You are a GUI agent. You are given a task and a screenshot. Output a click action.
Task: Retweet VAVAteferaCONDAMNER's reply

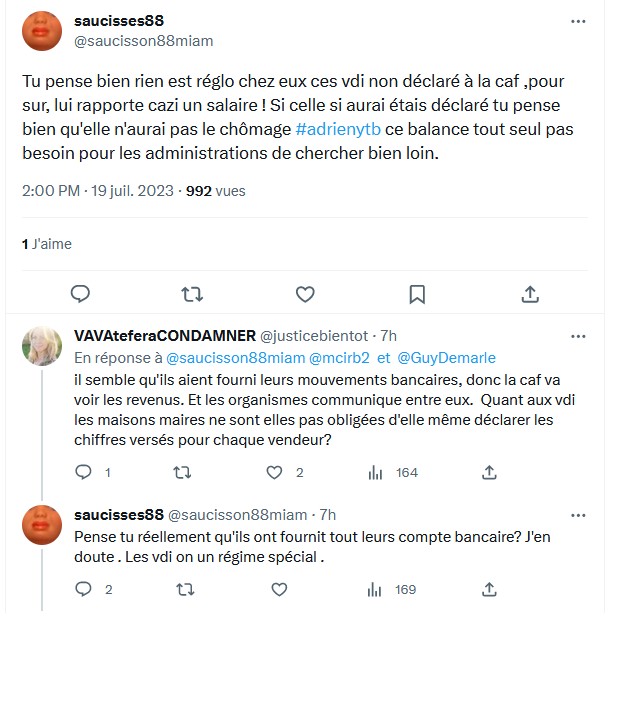(182, 472)
